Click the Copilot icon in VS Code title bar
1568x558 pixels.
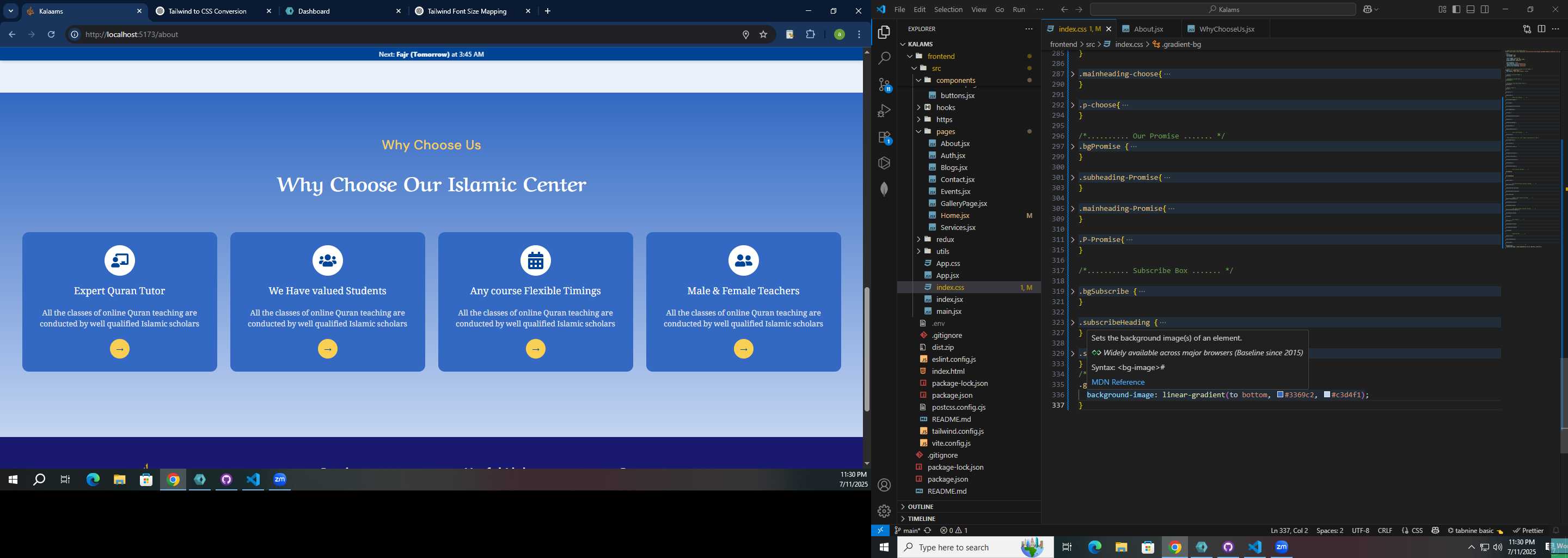[1368, 9]
